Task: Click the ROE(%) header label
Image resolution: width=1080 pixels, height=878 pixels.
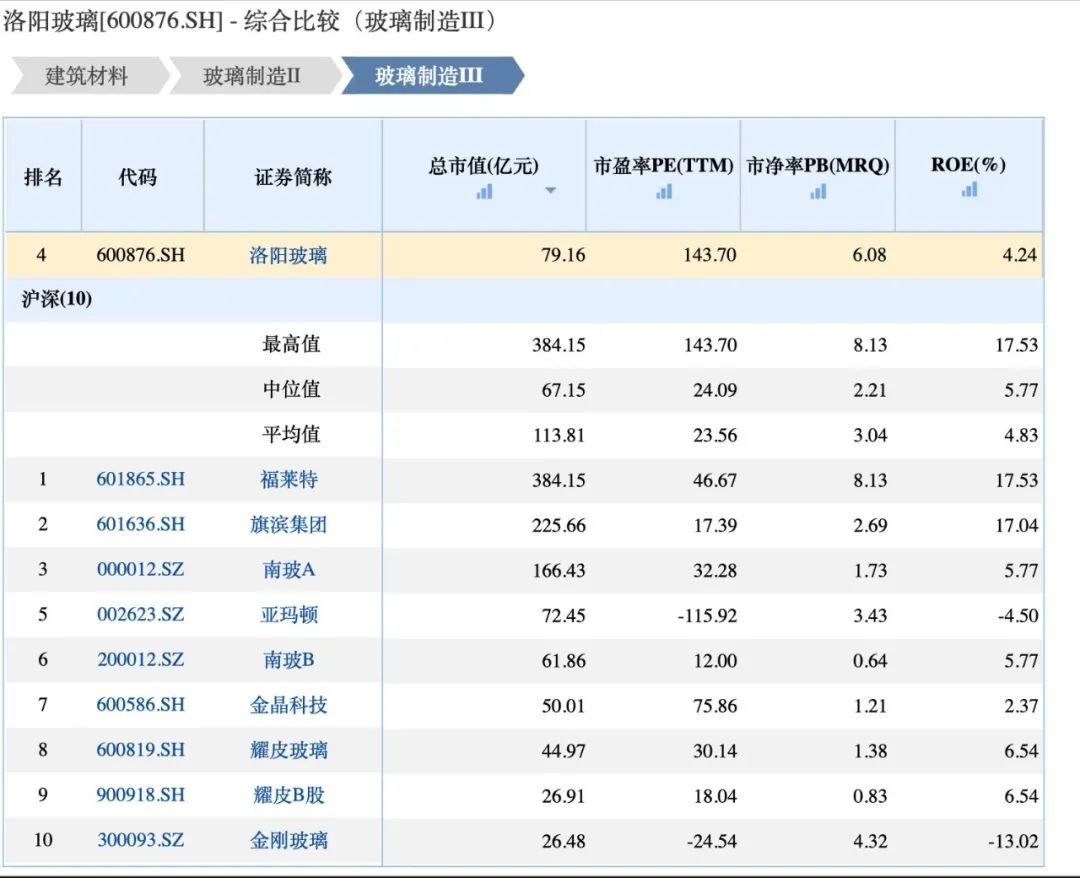Action: point(968,165)
